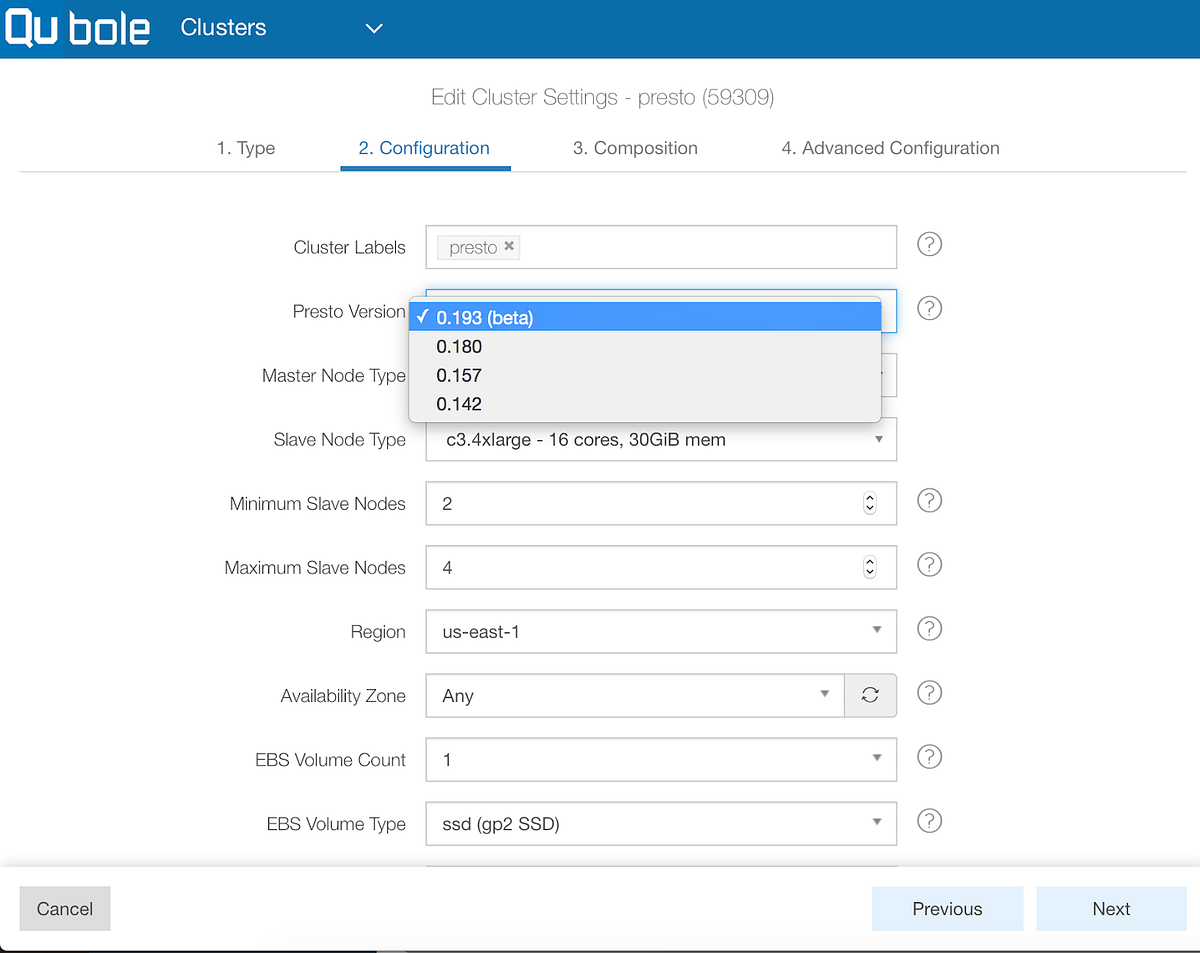Image resolution: width=1200 pixels, height=953 pixels.
Task: Cancel editing the cluster settings
Action: pyautogui.click(x=64, y=908)
